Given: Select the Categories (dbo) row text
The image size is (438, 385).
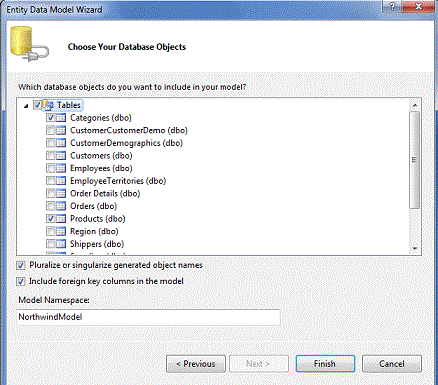Looking at the screenshot, I should [101, 118].
